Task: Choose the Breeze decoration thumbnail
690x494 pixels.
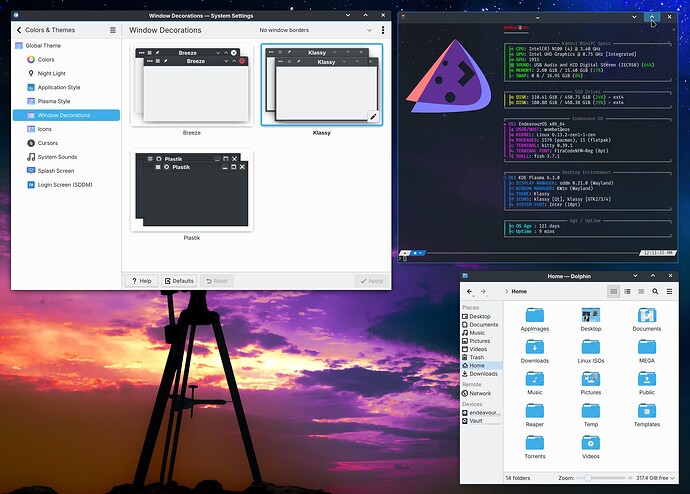Action: [x=191, y=85]
